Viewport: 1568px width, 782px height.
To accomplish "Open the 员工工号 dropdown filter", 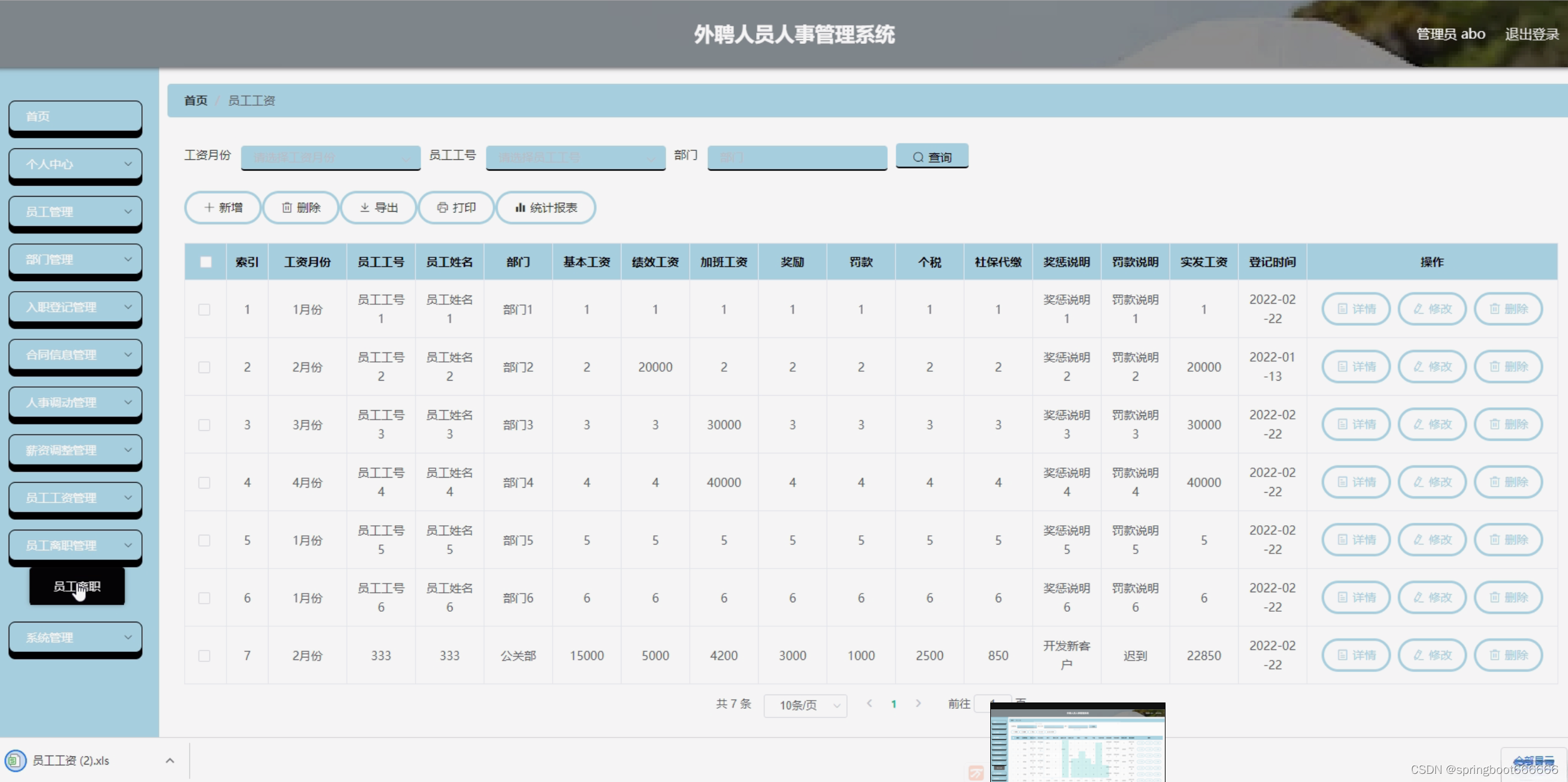I will (575, 157).
